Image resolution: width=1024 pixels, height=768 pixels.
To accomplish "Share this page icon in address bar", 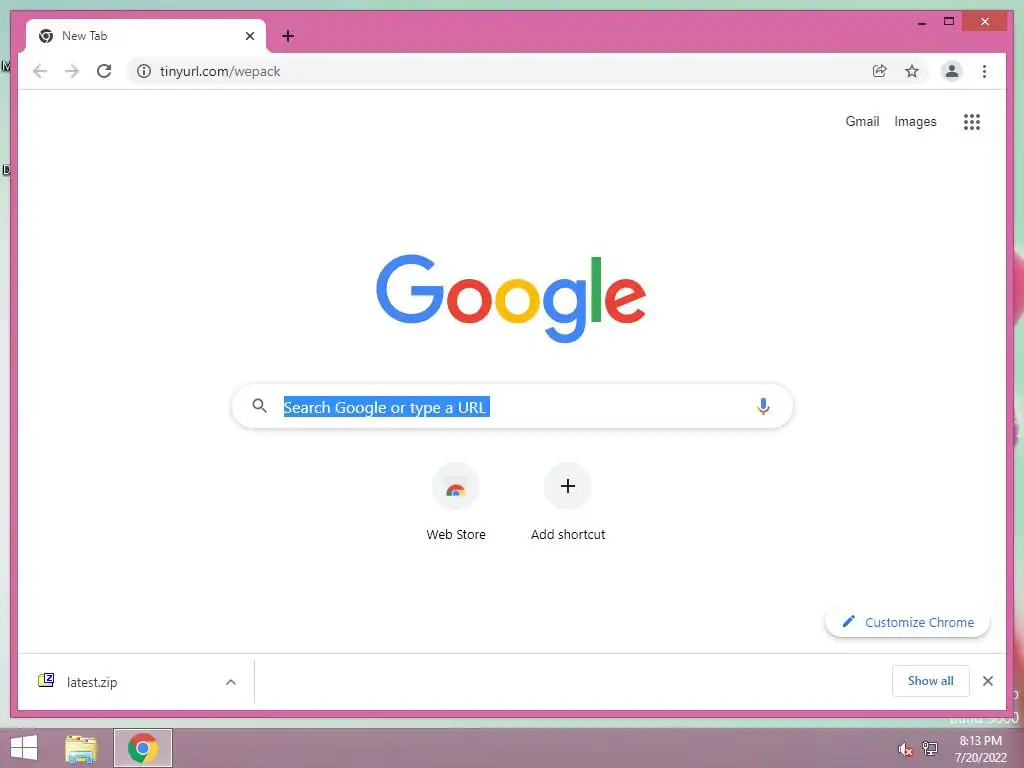I will [880, 71].
